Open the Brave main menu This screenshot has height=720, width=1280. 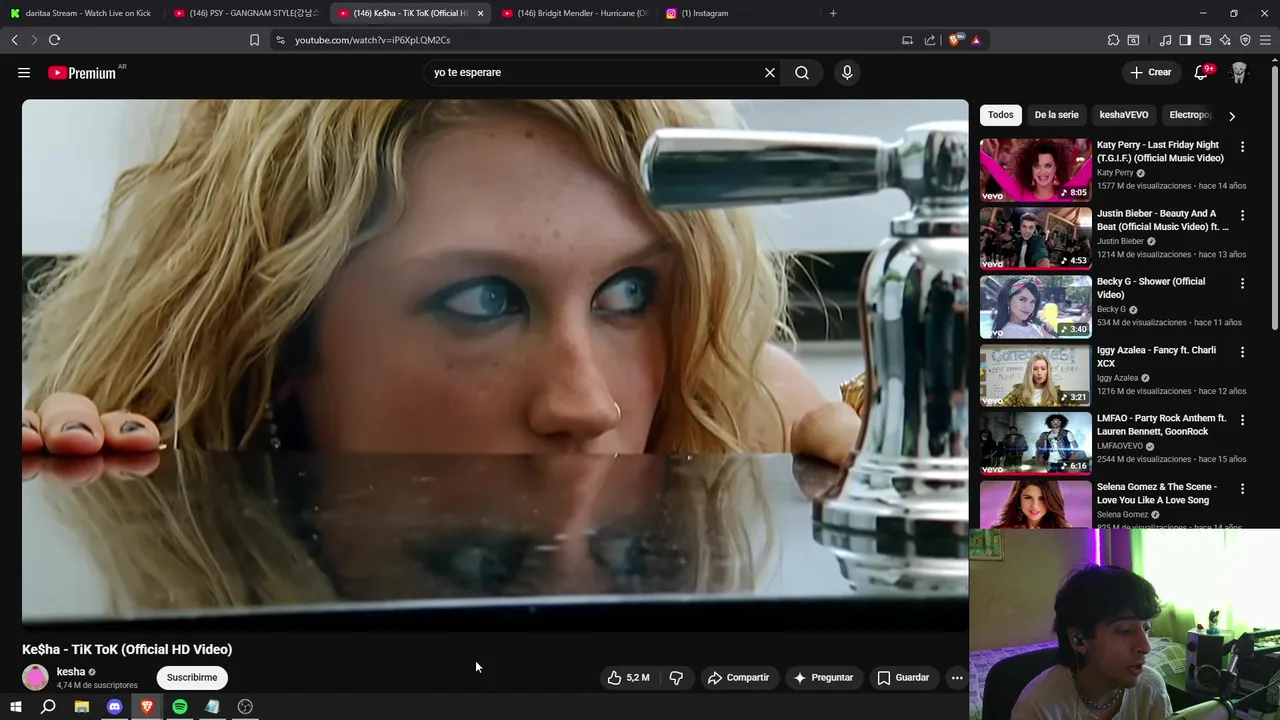(x=1266, y=40)
